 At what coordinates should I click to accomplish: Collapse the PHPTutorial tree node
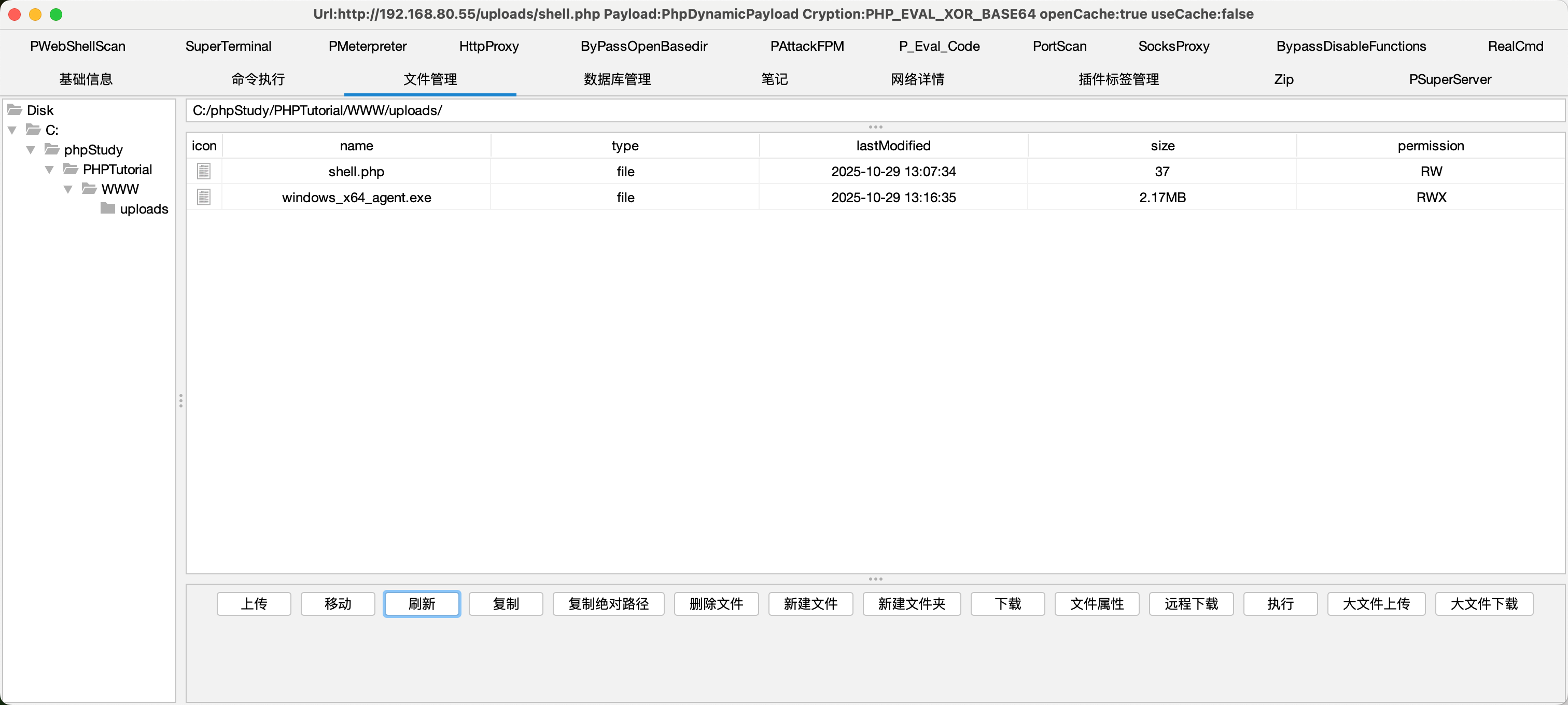tap(49, 170)
